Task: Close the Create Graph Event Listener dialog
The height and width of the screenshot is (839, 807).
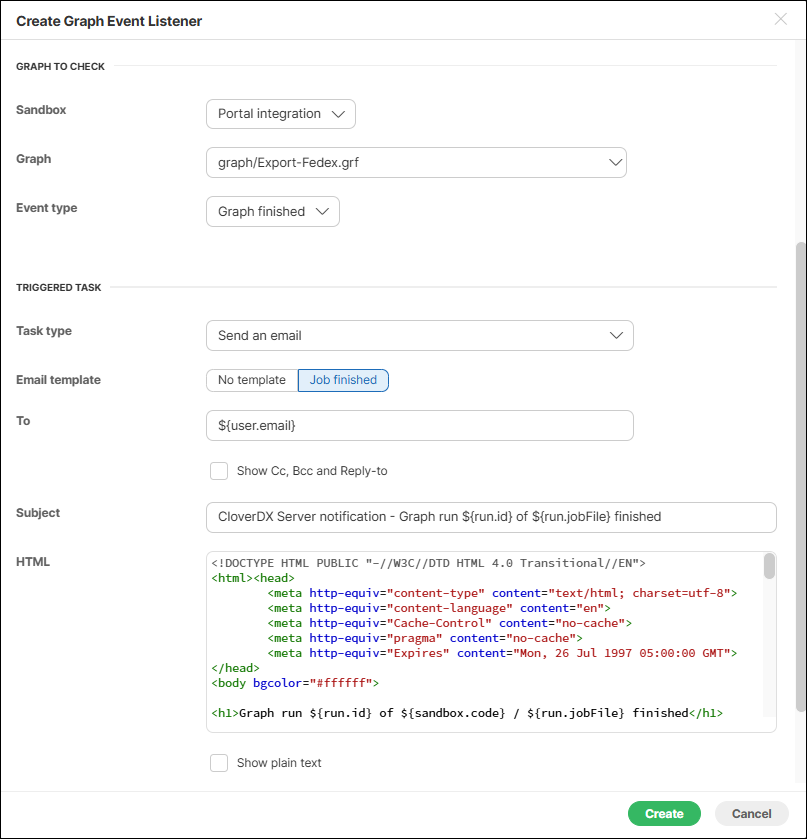Action: tap(780, 20)
